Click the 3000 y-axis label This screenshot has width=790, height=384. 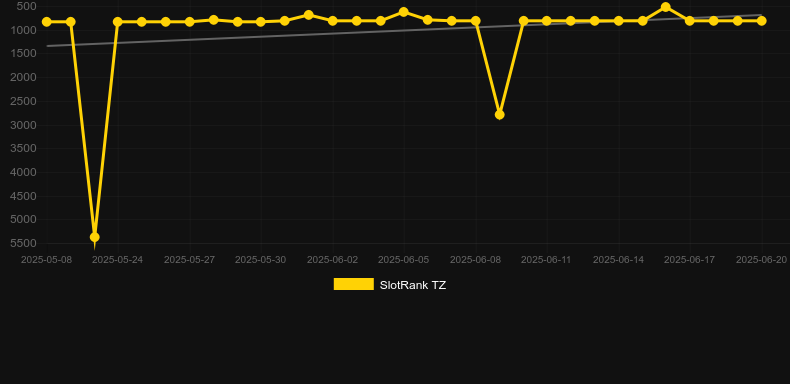[x=24, y=125]
